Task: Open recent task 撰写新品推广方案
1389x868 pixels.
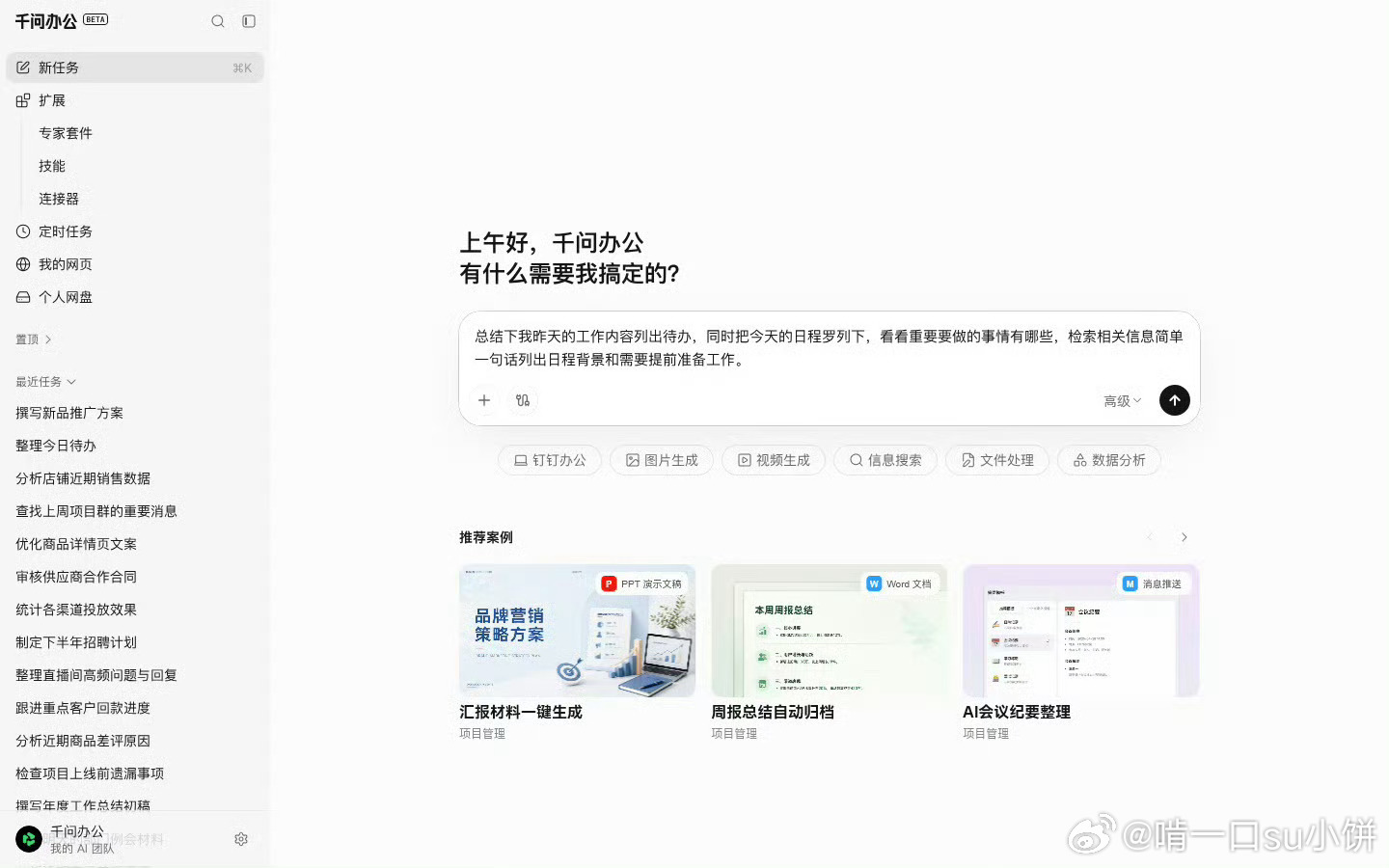Action: (x=69, y=413)
